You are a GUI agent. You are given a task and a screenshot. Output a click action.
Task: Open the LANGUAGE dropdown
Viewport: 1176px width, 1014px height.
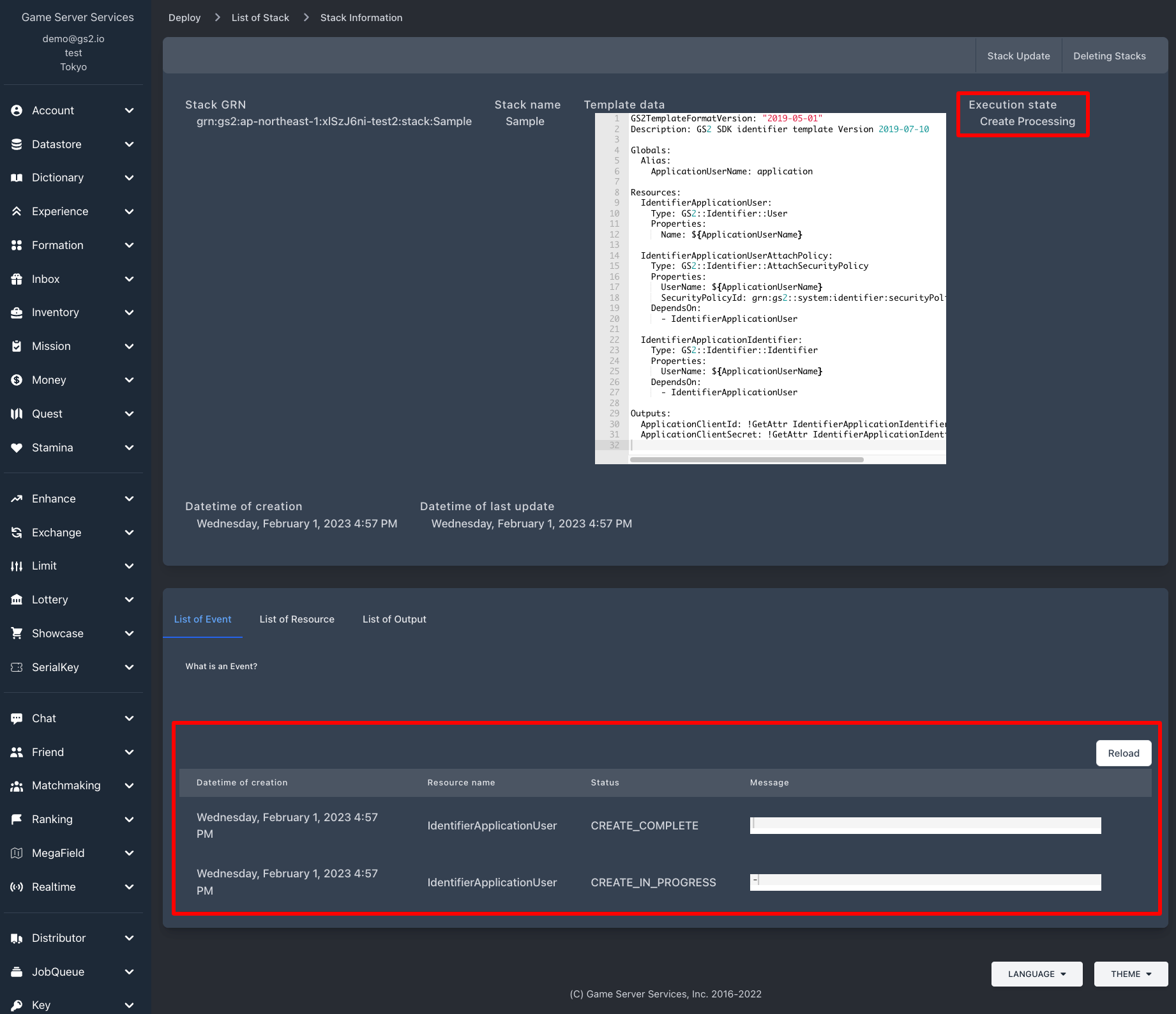coord(1037,974)
